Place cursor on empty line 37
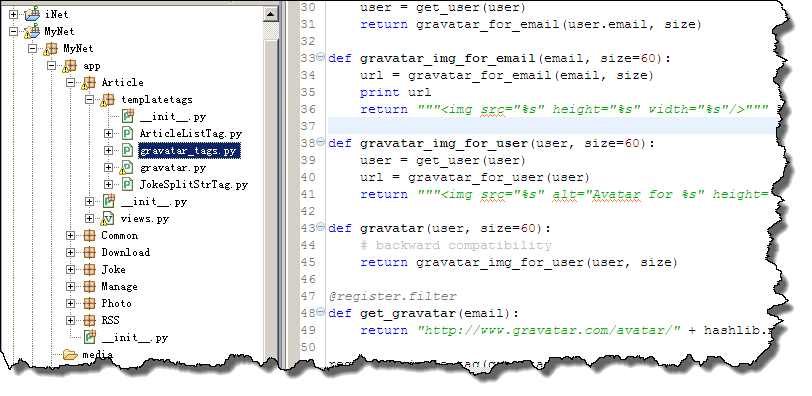812x396 pixels. coord(552,125)
